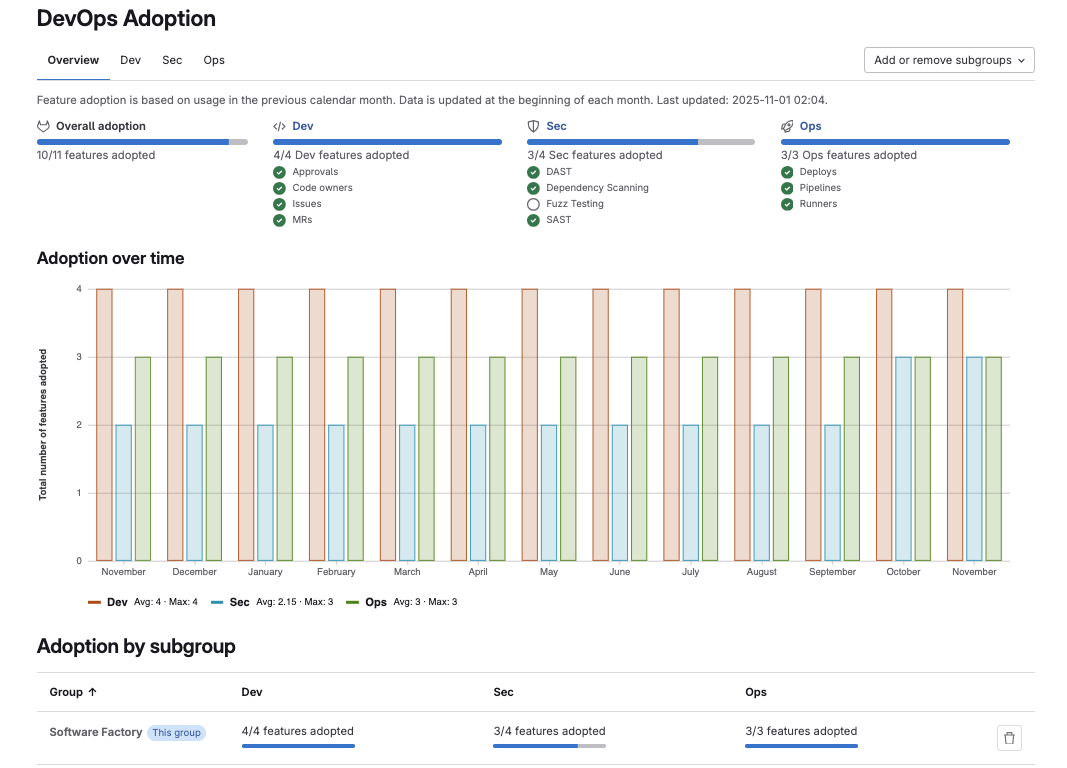
Task: Click the This group badge
Action: click(x=176, y=733)
